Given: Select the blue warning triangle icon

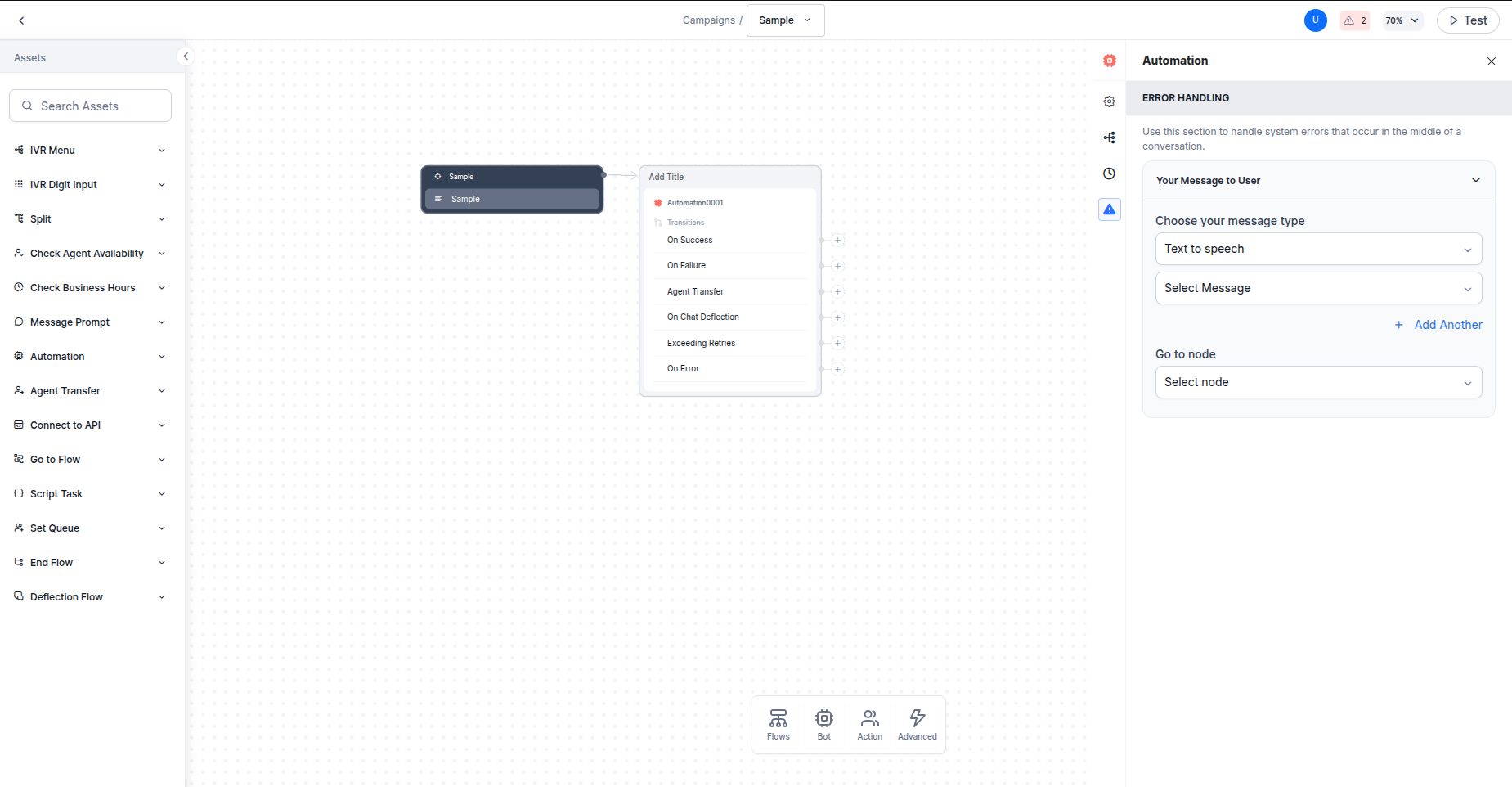Looking at the screenshot, I should (1109, 209).
